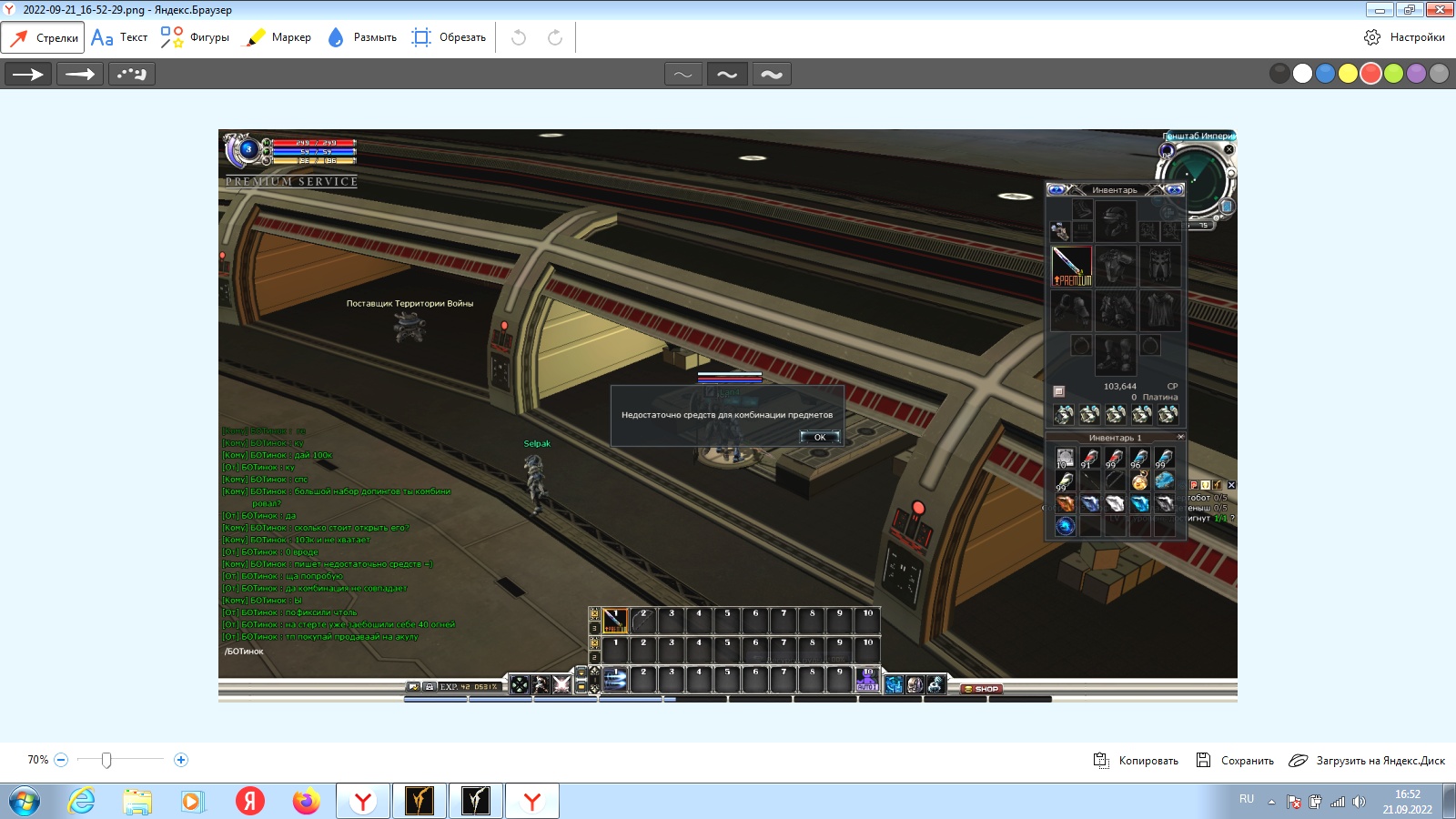Viewport: 1456px width, 819px height.
Task: Select thick line thickness
Action: click(772, 74)
